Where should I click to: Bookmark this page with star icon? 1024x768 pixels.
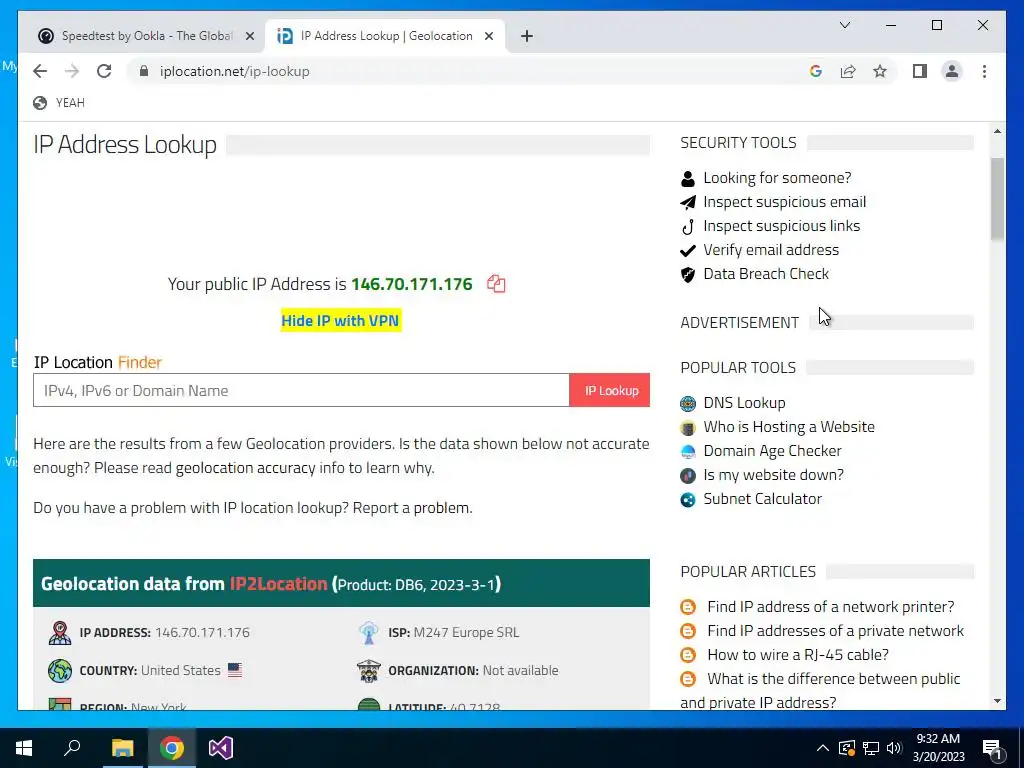tap(880, 71)
